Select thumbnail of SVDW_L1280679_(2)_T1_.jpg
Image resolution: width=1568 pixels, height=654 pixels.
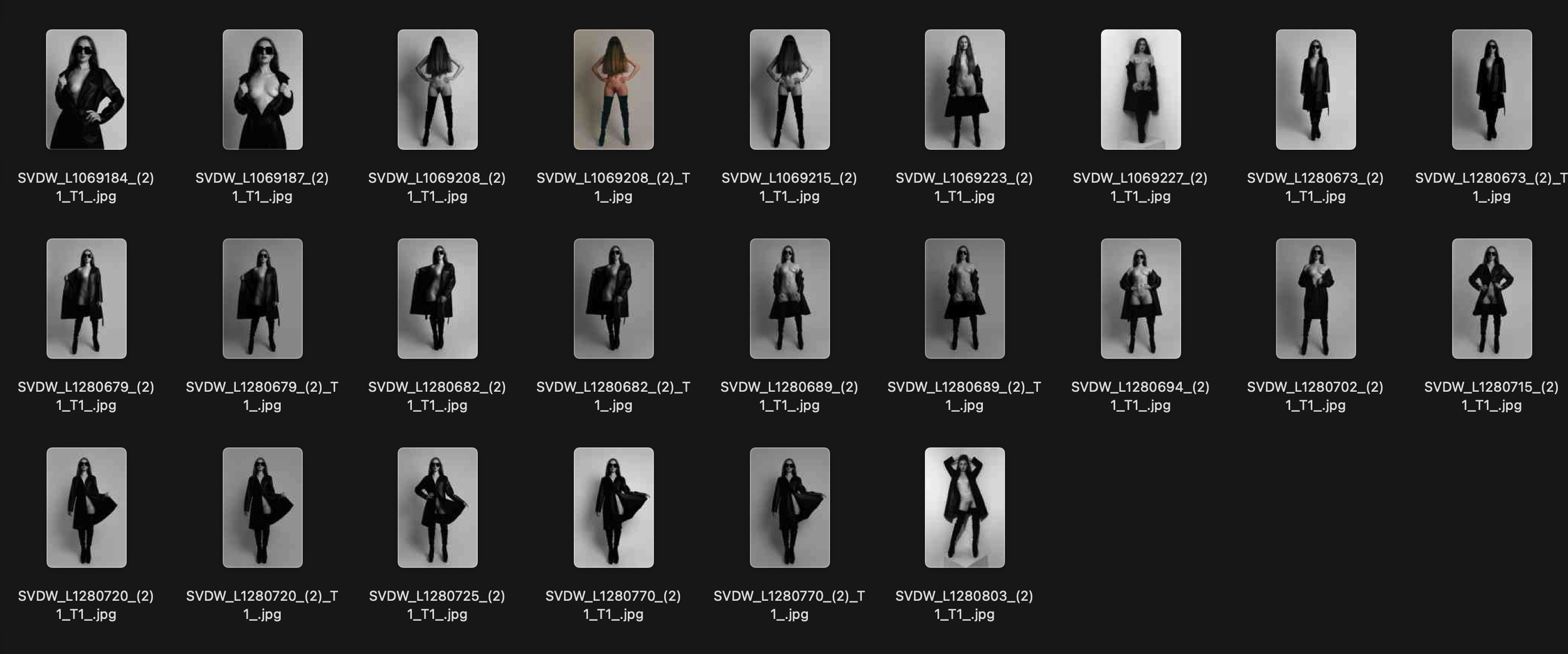click(x=262, y=298)
